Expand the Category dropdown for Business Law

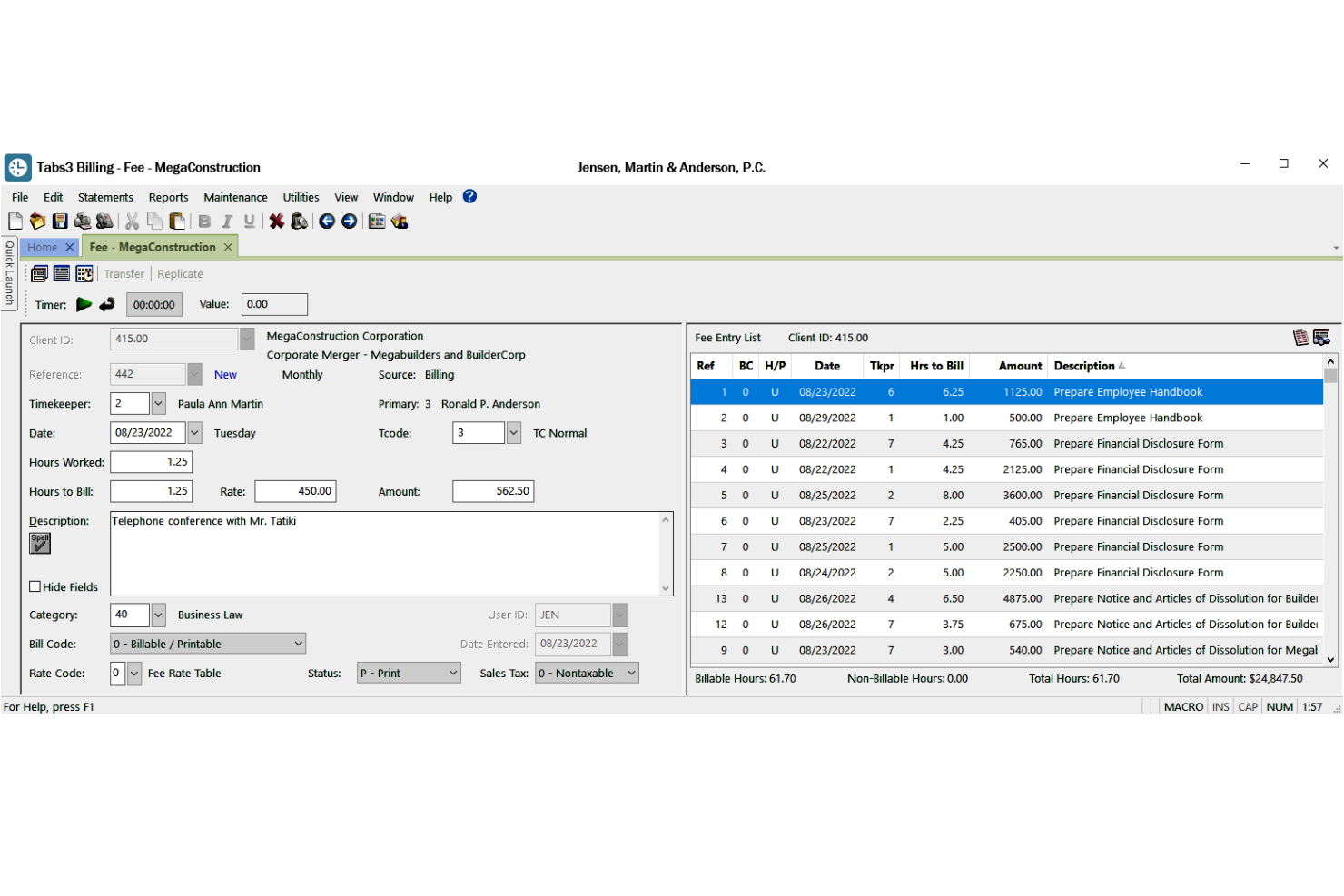click(156, 615)
